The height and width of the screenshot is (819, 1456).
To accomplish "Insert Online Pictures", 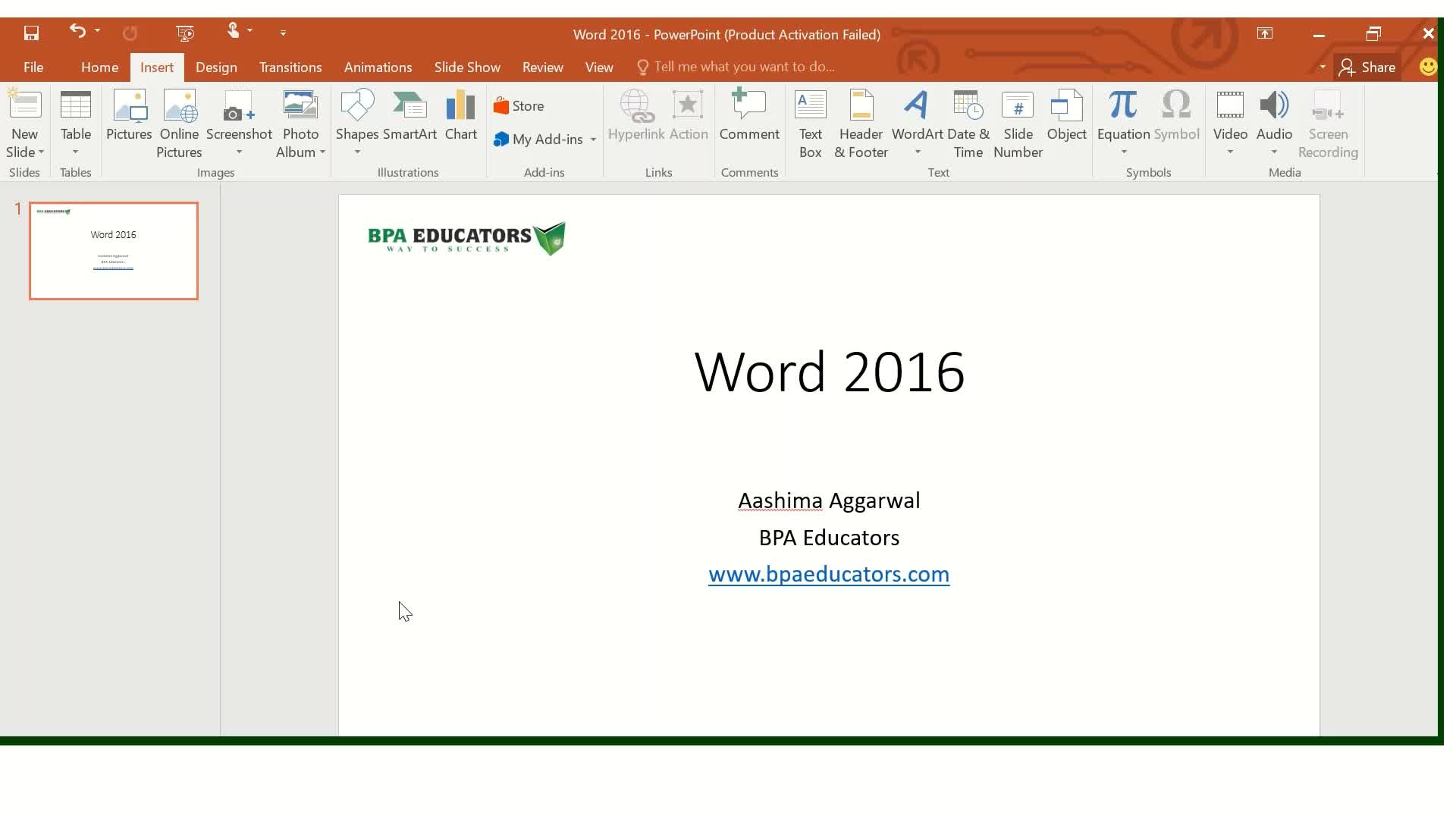I will click(180, 124).
